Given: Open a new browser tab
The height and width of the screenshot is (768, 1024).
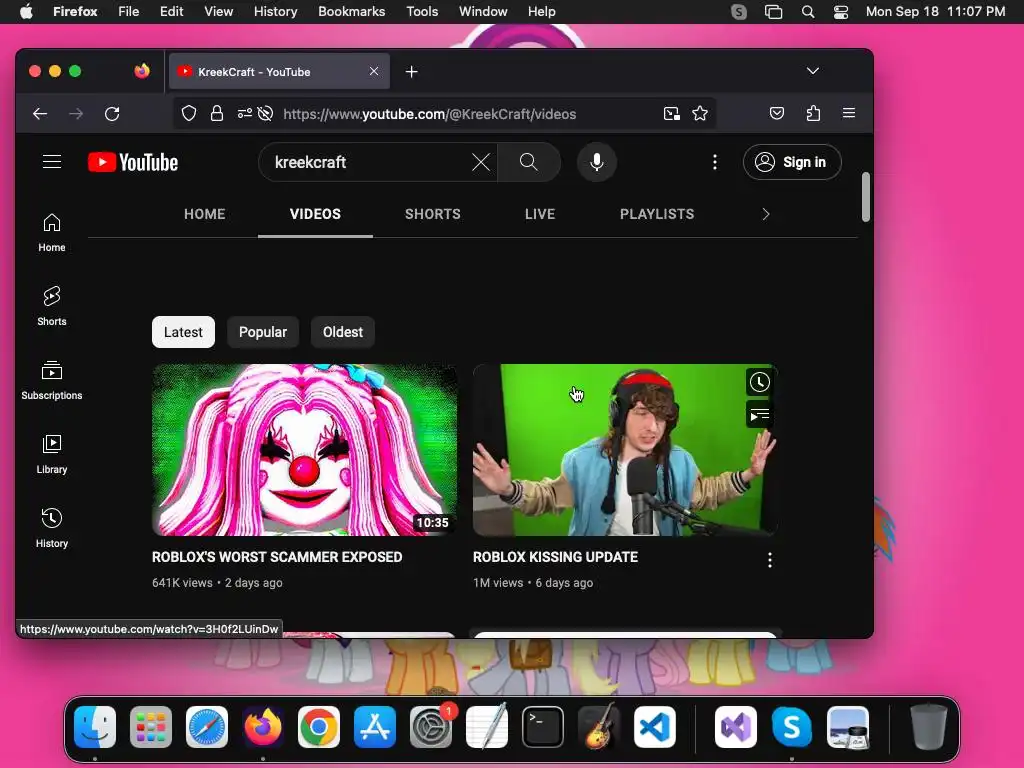Looking at the screenshot, I should (411, 72).
